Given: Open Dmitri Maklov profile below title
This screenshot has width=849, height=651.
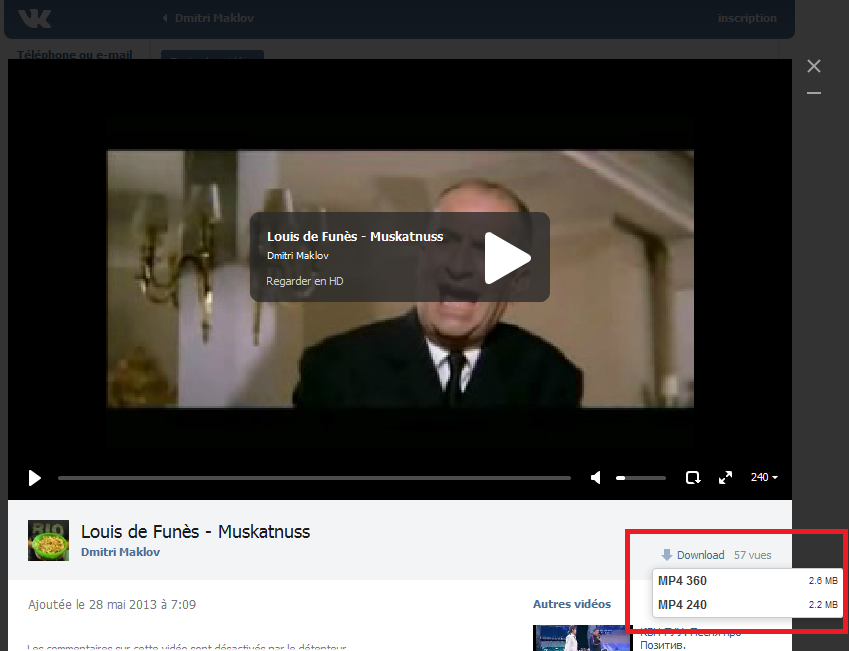Looking at the screenshot, I should point(120,552).
